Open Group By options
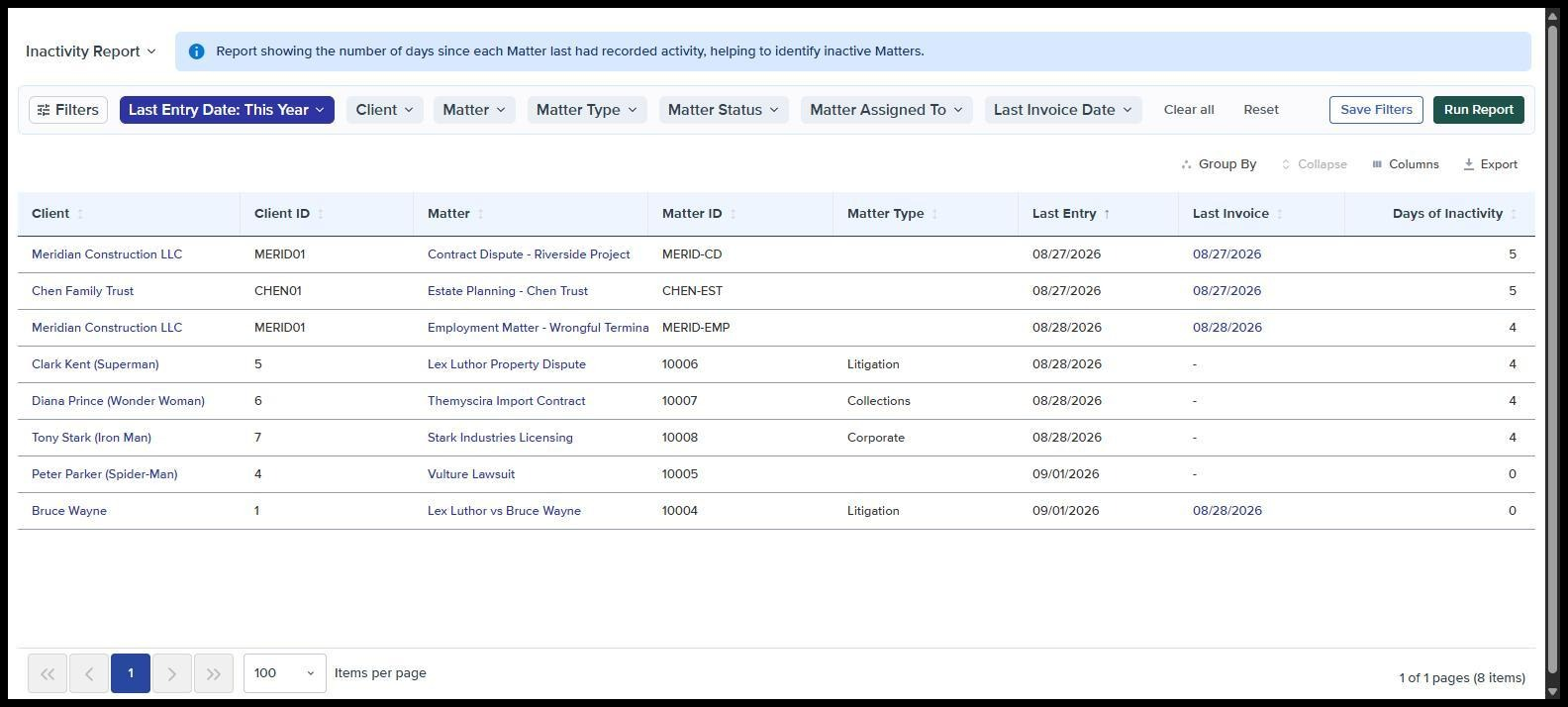 coord(1219,164)
